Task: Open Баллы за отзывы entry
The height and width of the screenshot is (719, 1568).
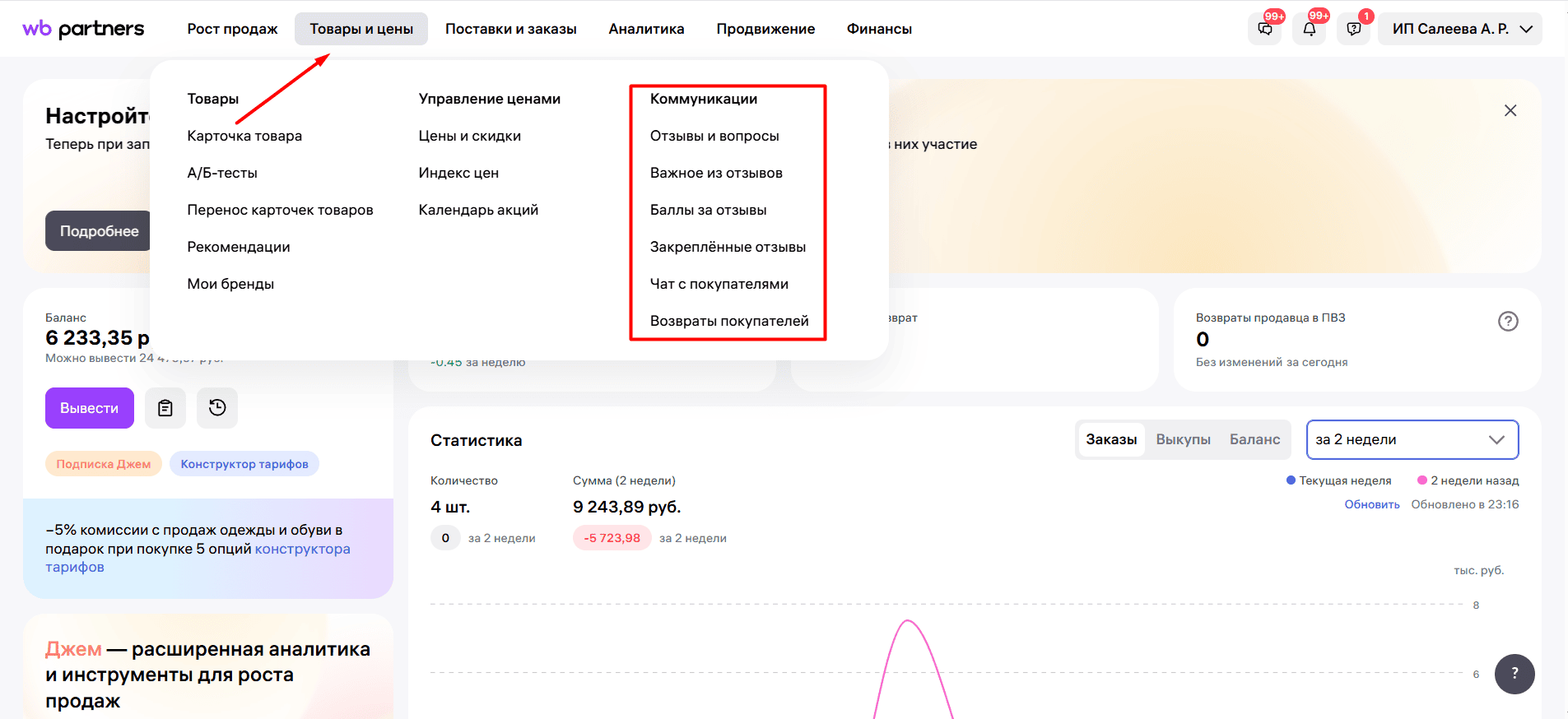Action: [x=708, y=210]
